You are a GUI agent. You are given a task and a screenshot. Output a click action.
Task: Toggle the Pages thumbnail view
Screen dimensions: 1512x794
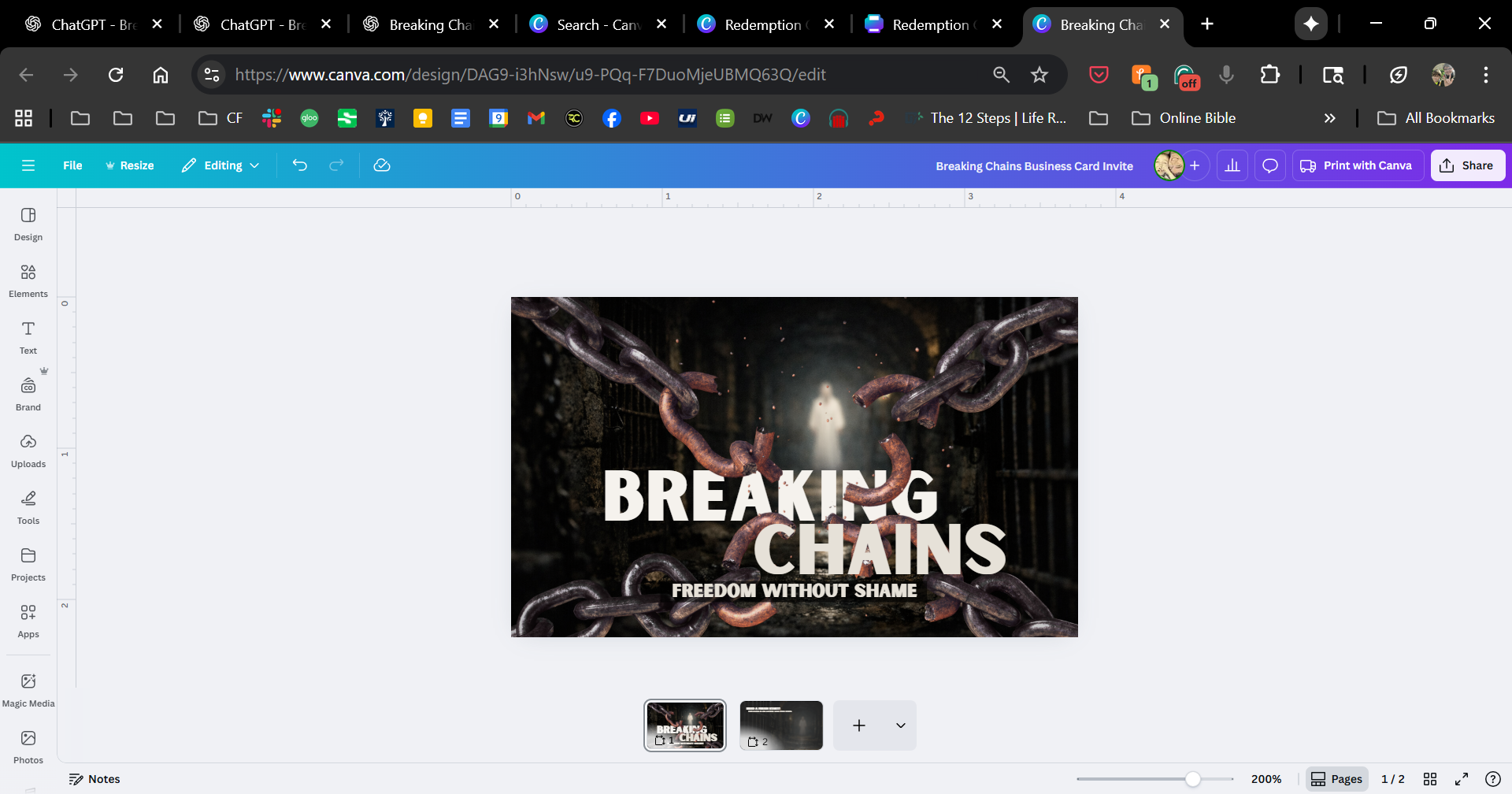click(1336, 779)
